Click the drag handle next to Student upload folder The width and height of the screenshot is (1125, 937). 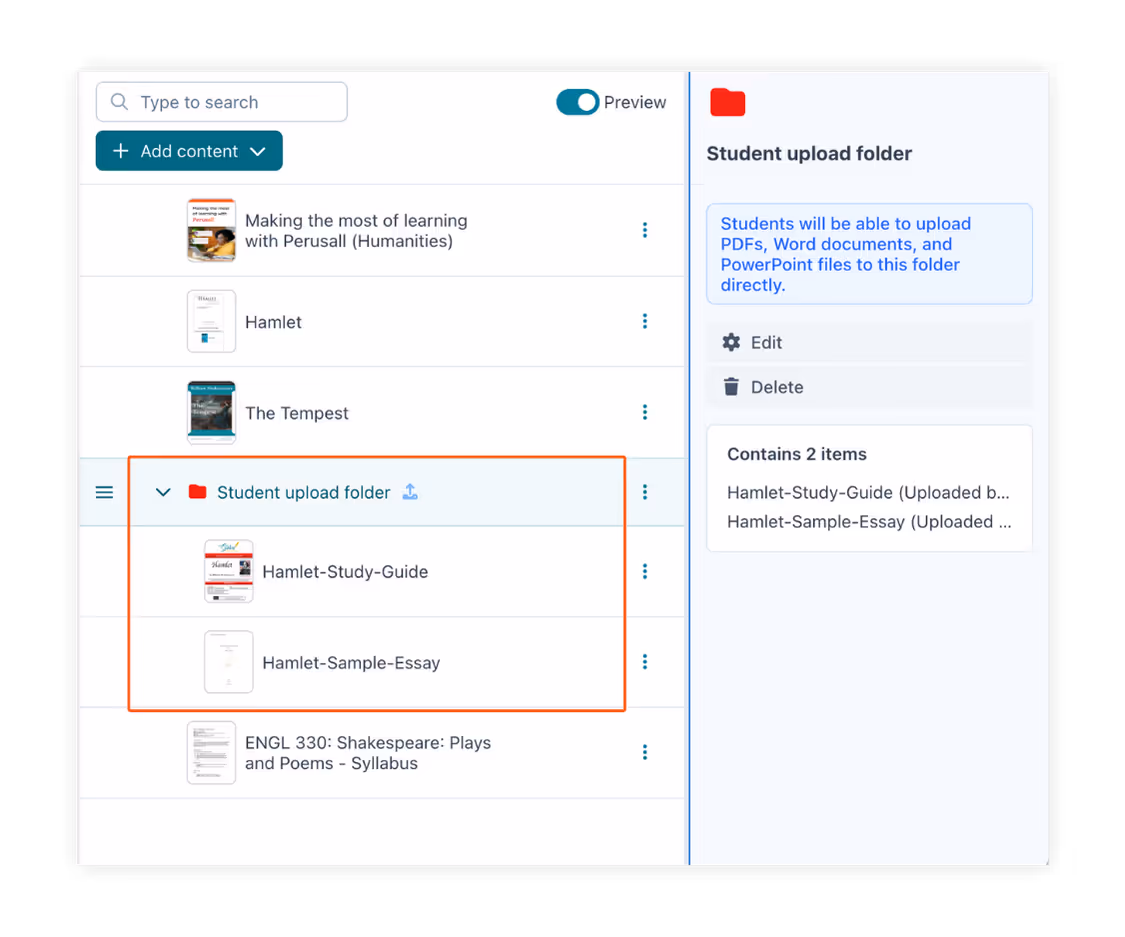[x=104, y=492]
